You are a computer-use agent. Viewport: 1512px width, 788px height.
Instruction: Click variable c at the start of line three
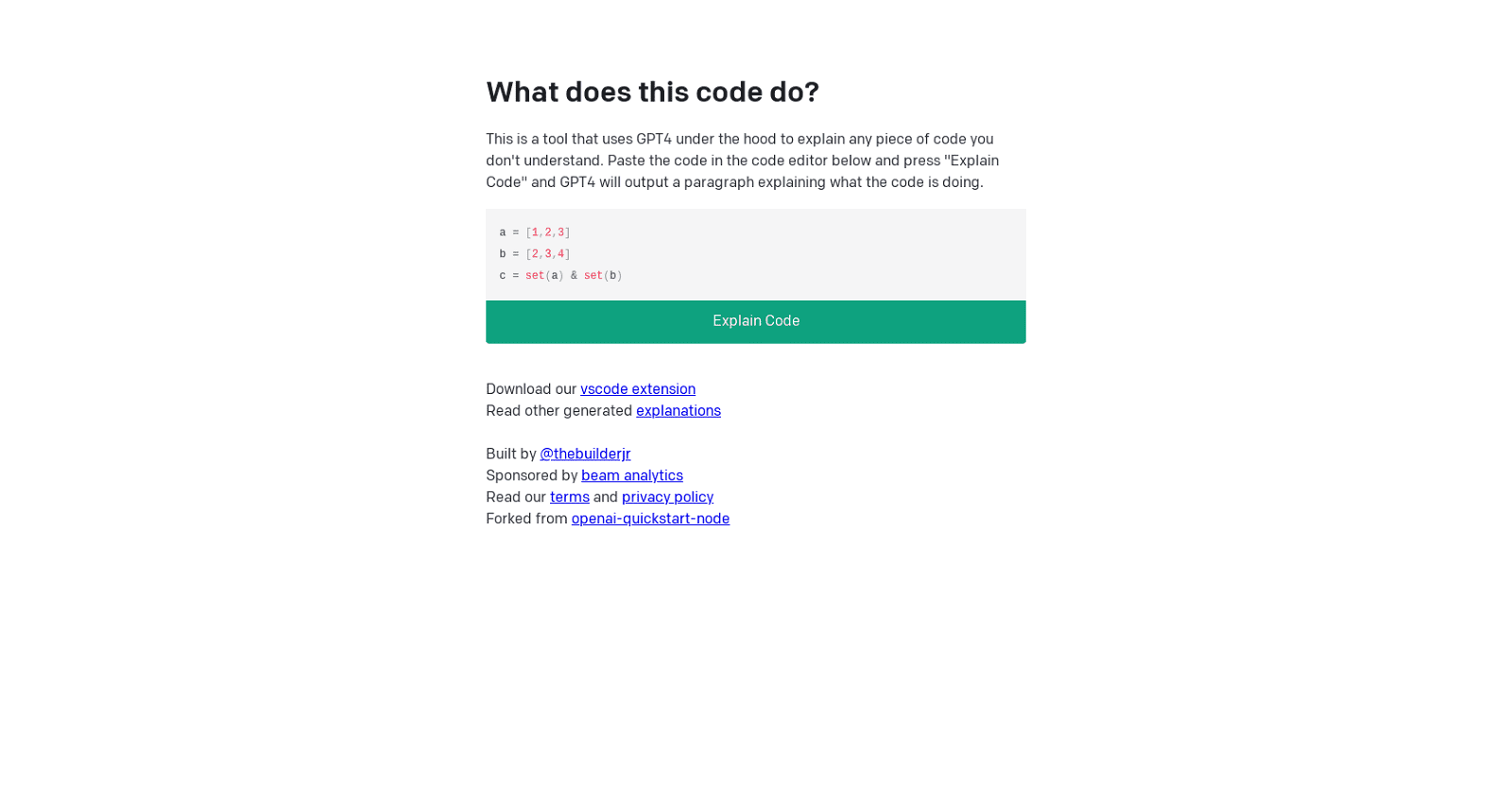[x=501, y=275]
